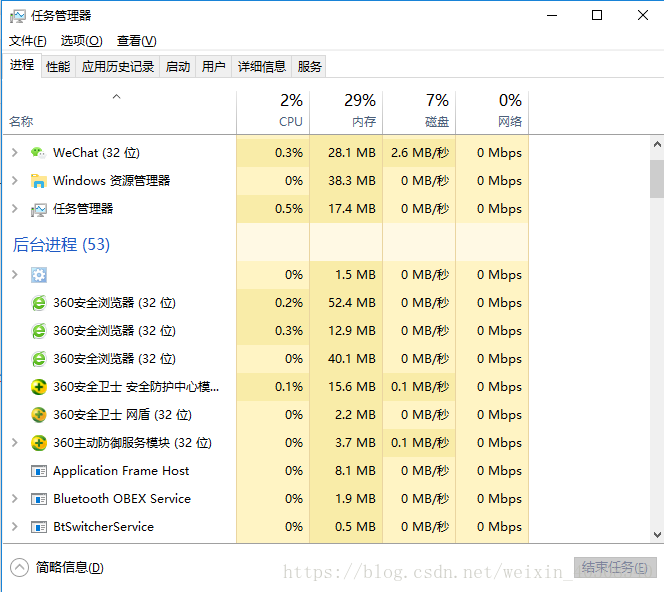Click the 任务管理器 process row icon
The height and width of the screenshot is (592, 664).
click(39, 209)
